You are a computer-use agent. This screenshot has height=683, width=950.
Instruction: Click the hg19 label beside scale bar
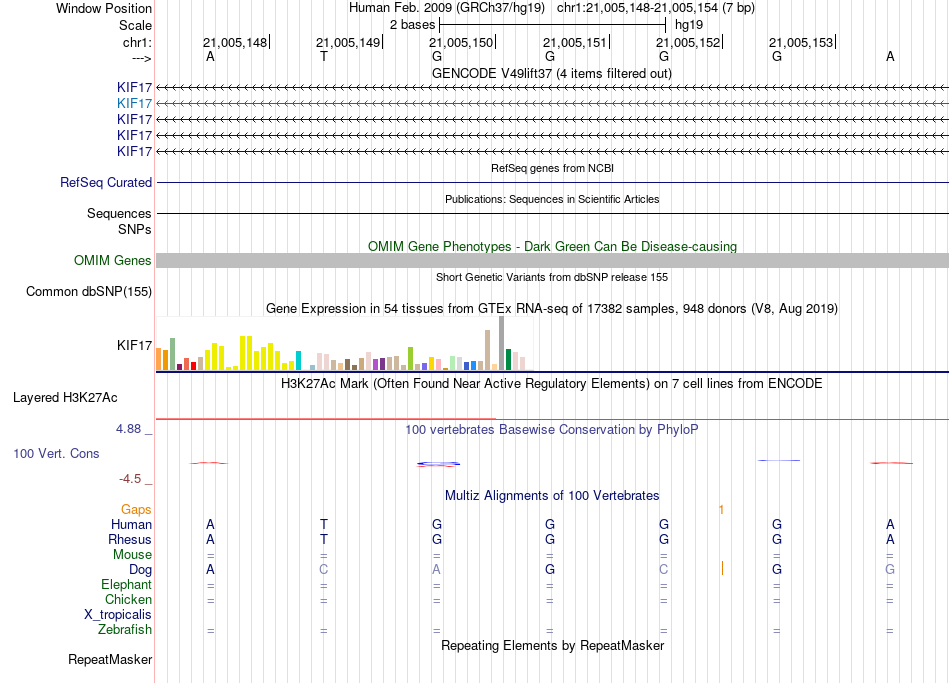point(689,25)
